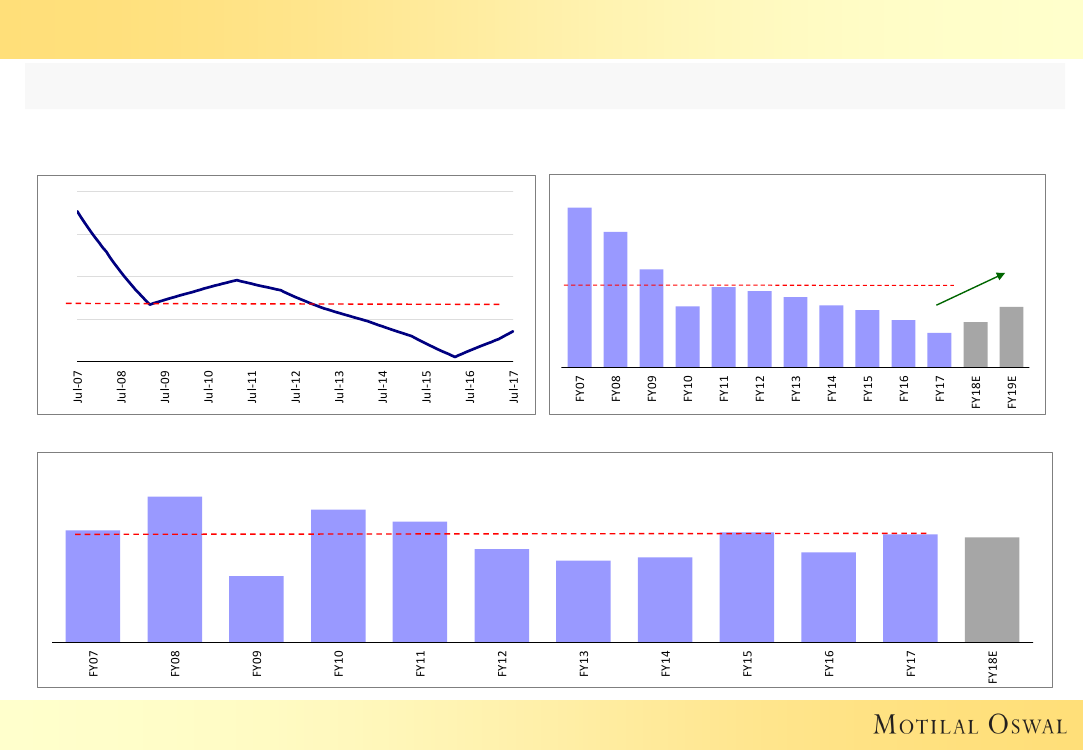Click the gray title bar below header

pyautogui.click(x=544, y=86)
